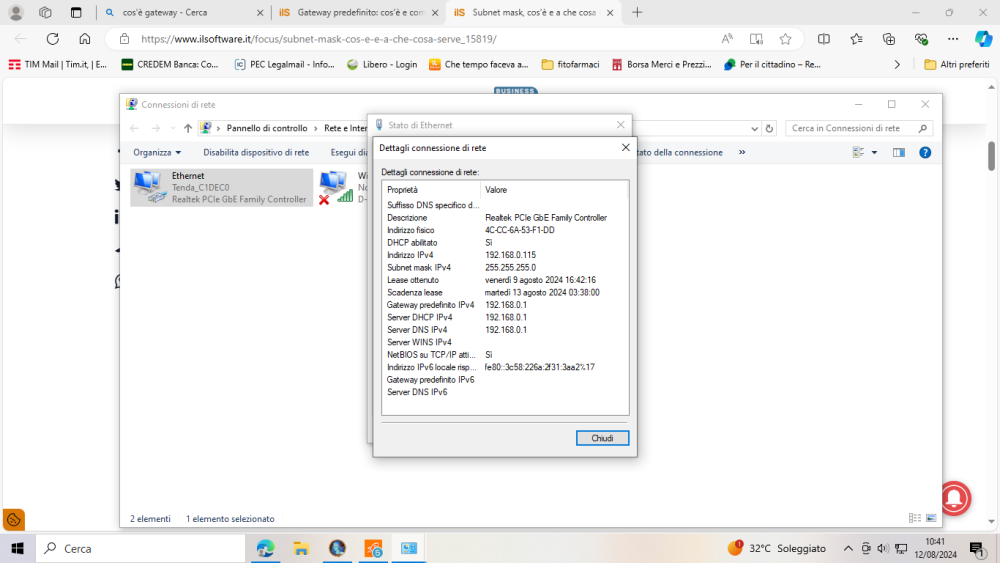Open Explorer help question mark icon
This screenshot has height=563, width=1000.
click(x=925, y=153)
